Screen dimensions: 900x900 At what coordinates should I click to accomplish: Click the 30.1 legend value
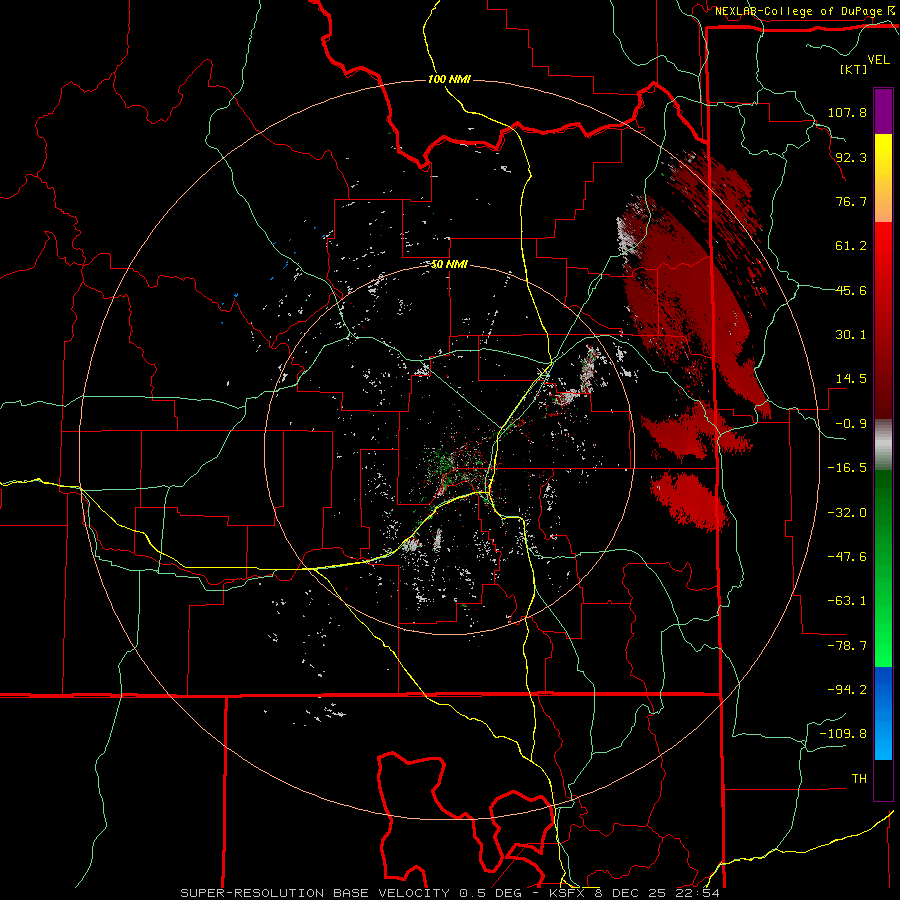tap(851, 335)
